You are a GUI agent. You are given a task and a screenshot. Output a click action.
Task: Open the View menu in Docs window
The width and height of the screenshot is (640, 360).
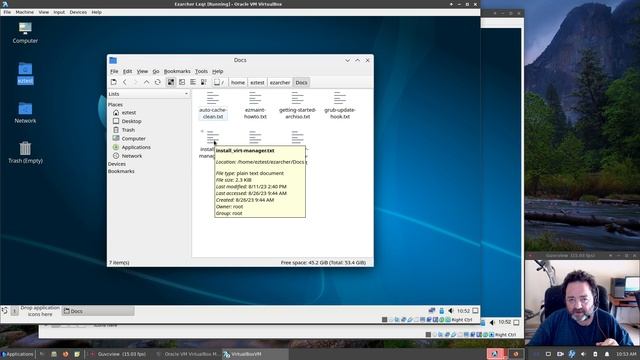point(142,71)
